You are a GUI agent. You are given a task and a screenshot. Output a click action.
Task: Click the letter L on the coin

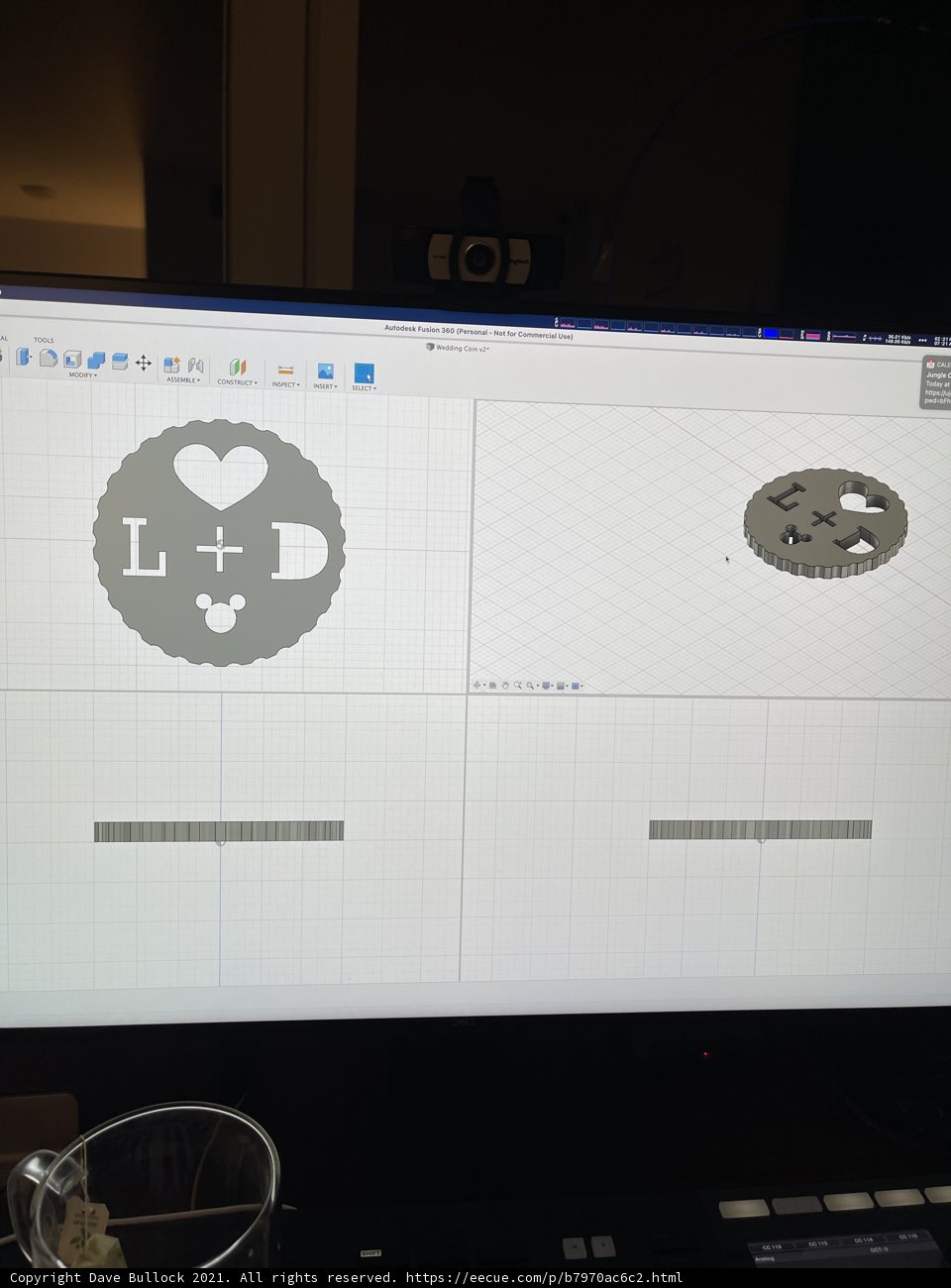click(144, 546)
